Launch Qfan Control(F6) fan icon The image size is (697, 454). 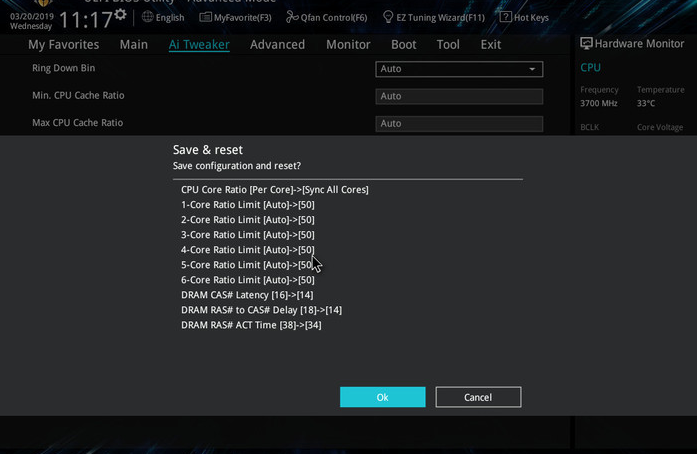coord(292,17)
